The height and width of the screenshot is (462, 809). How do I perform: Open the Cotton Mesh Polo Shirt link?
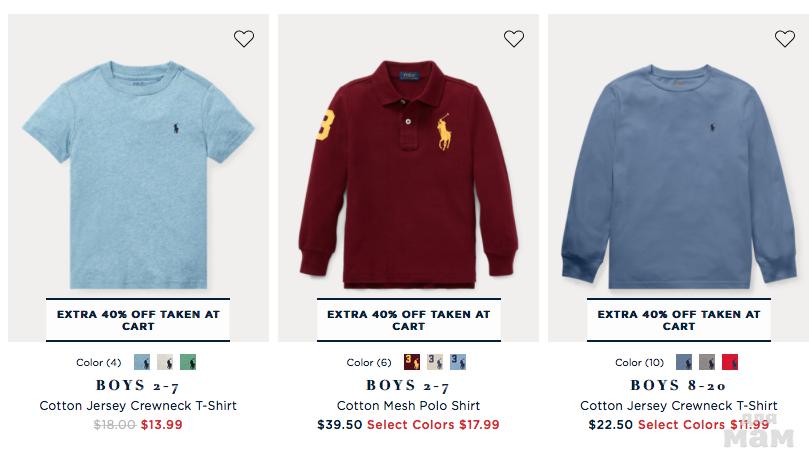[408, 406]
